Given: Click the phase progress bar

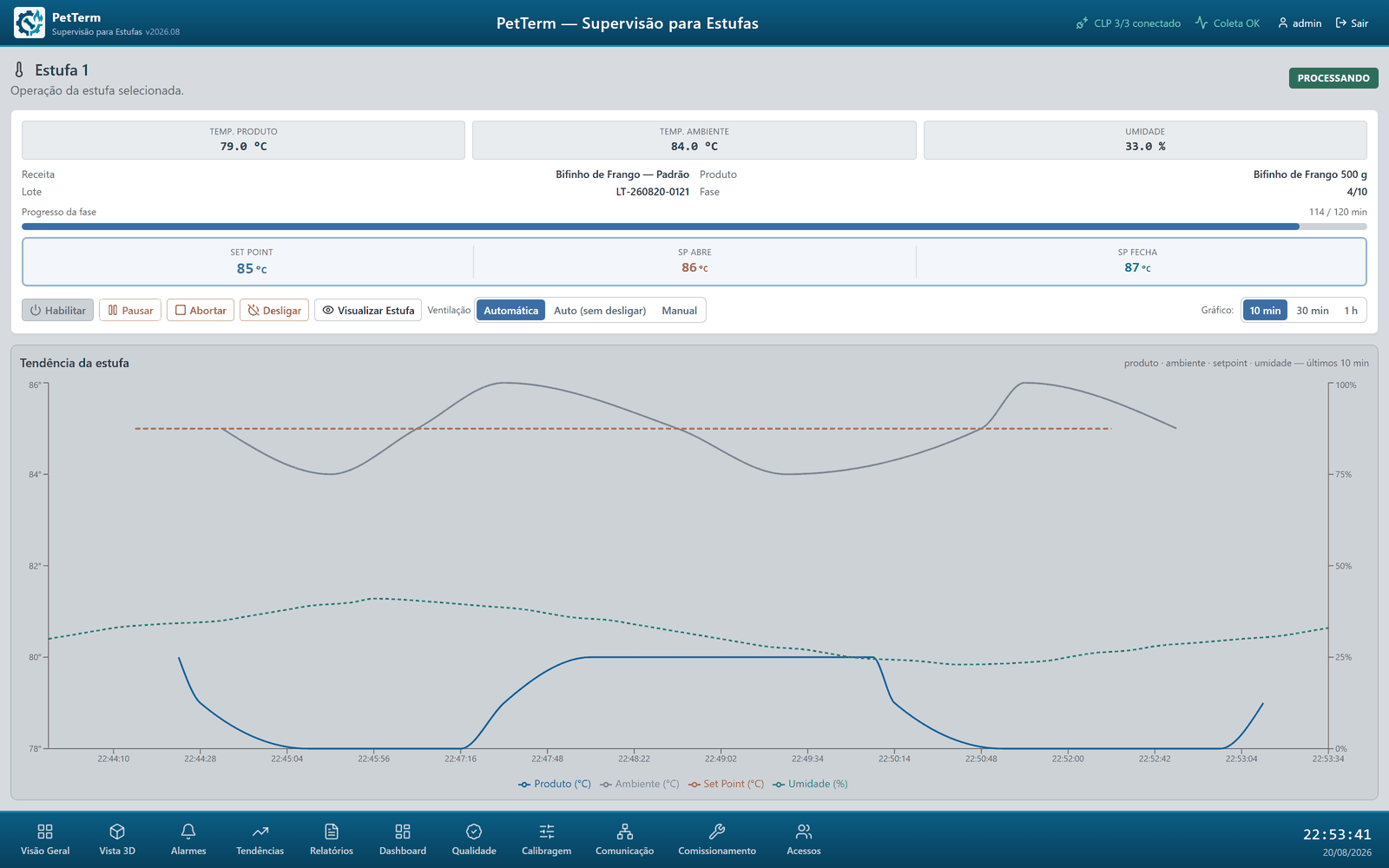Looking at the screenshot, I should point(694,227).
